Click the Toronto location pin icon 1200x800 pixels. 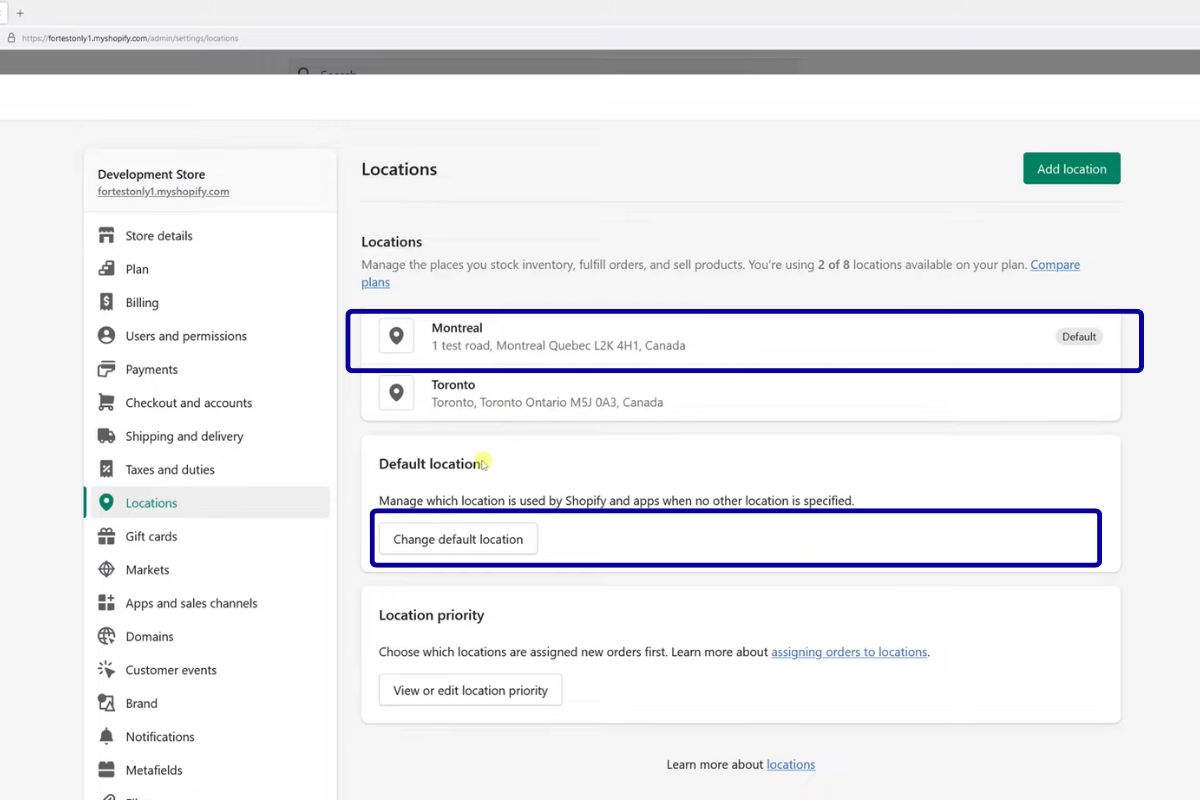pos(396,393)
